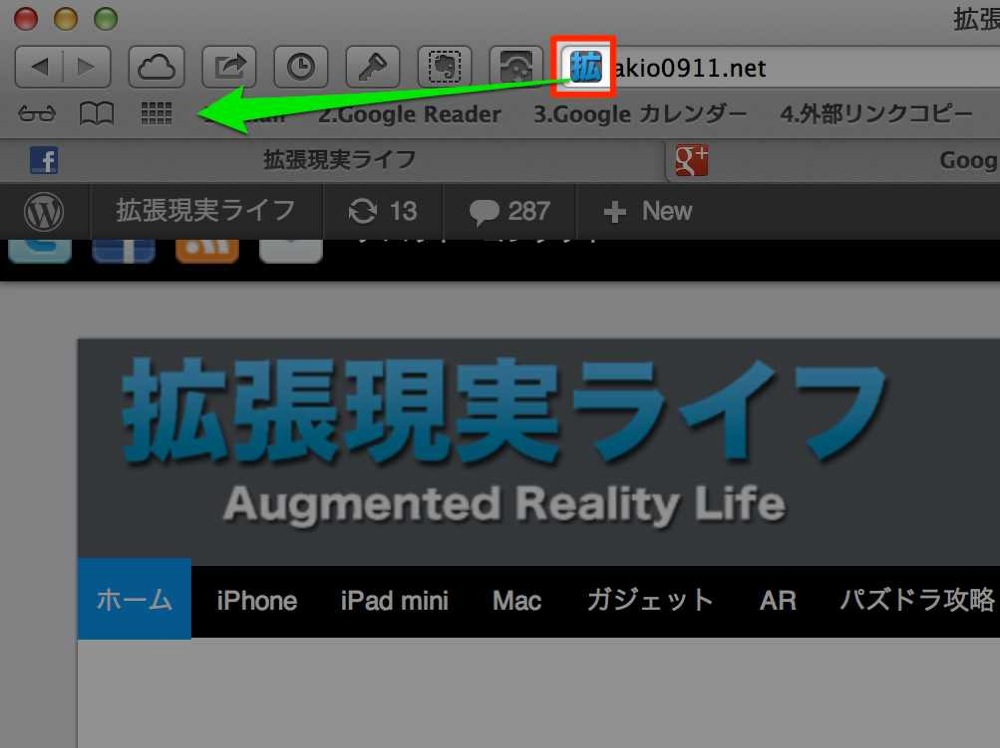1000x748 pixels.
Task: Click the Share toolbar button
Action: point(229,66)
